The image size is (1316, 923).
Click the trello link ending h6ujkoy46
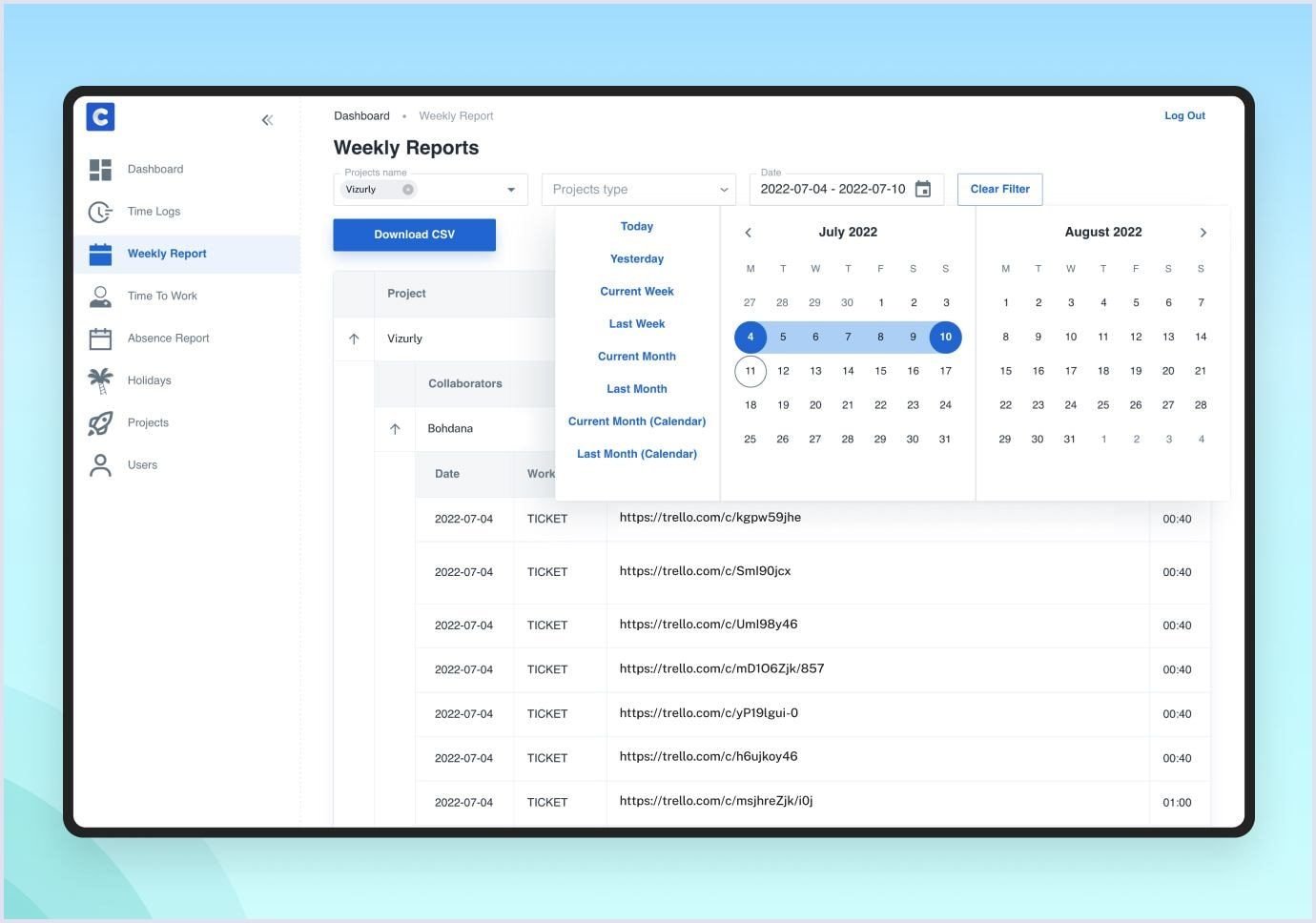coord(709,756)
